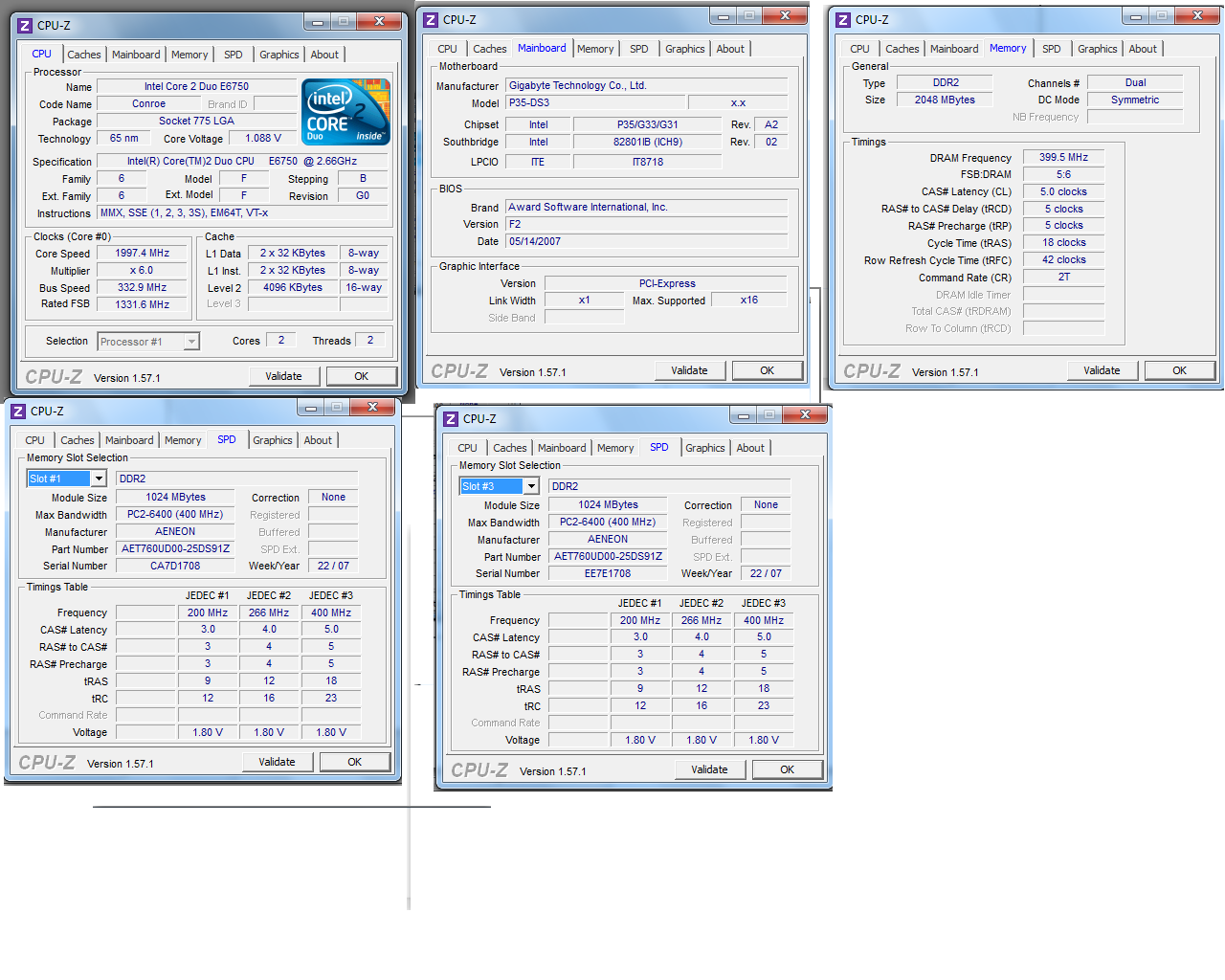
Task: Click Validate in the CPU window
Action: [x=284, y=376]
